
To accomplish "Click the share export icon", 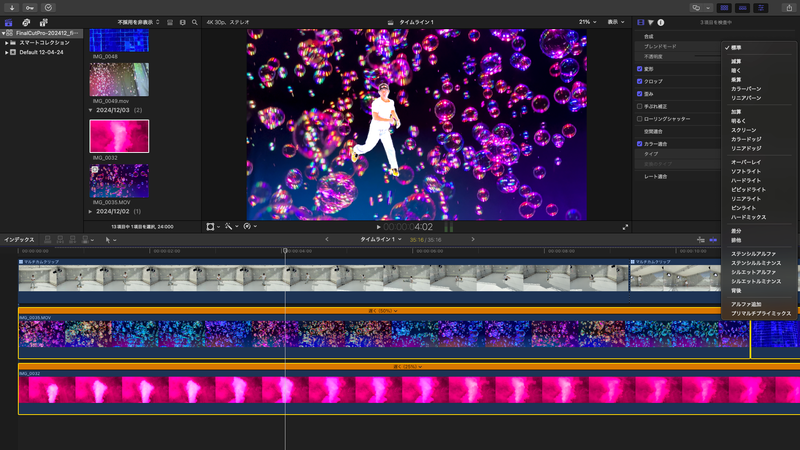I will [x=789, y=8].
